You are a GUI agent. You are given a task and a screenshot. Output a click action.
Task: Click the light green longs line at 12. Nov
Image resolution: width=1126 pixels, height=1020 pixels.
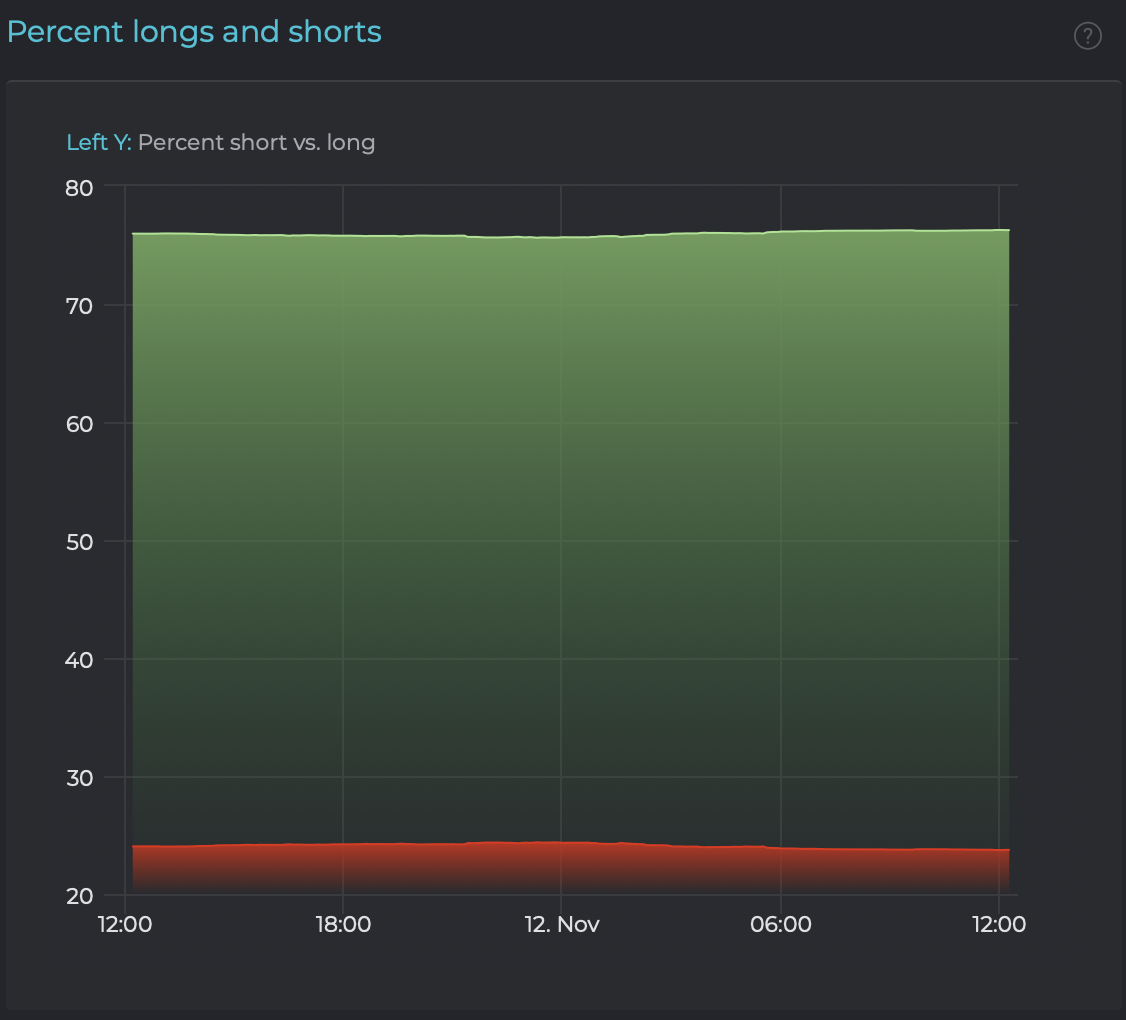click(561, 237)
